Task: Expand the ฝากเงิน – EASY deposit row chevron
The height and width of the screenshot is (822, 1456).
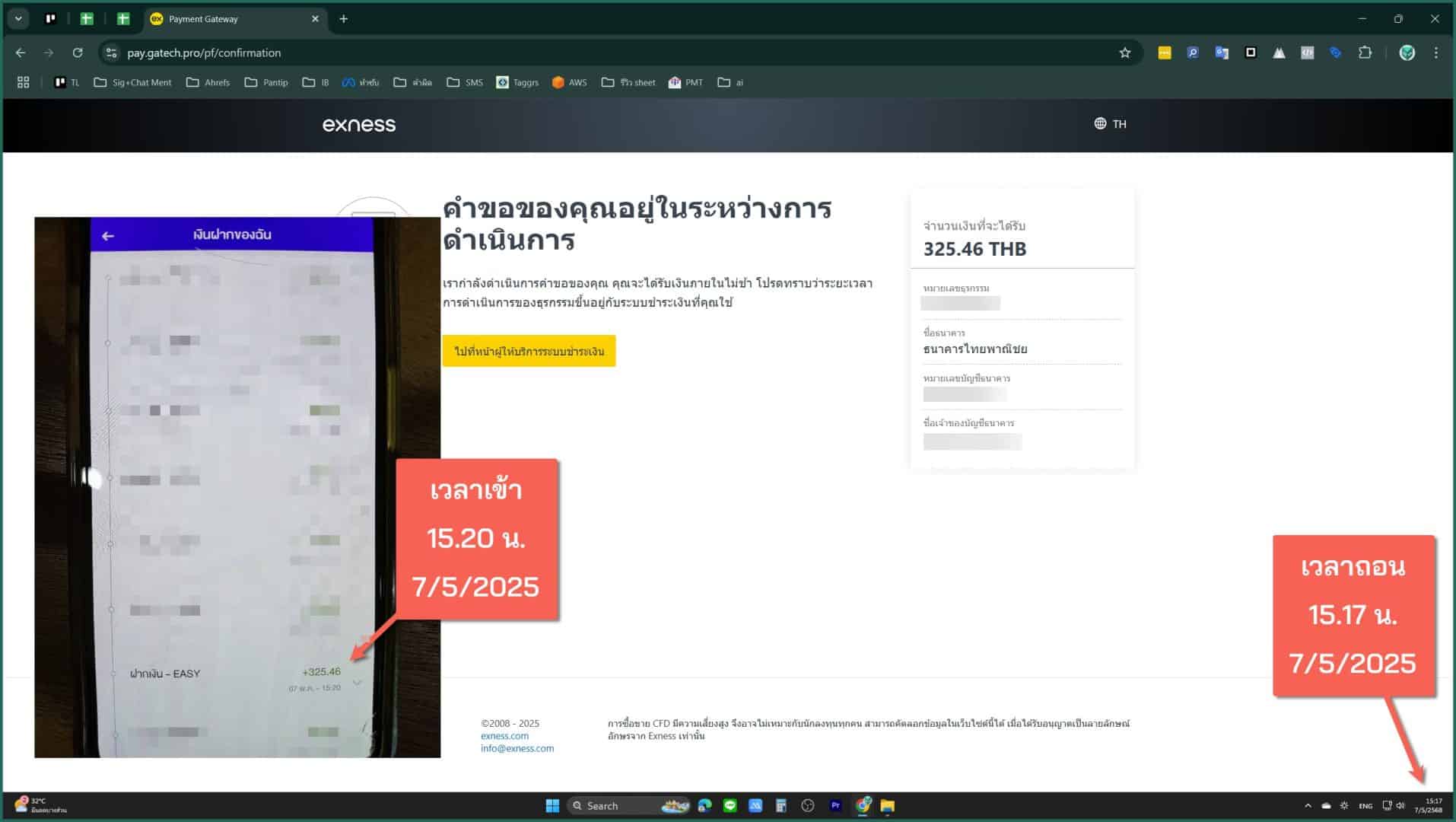Action: click(357, 682)
